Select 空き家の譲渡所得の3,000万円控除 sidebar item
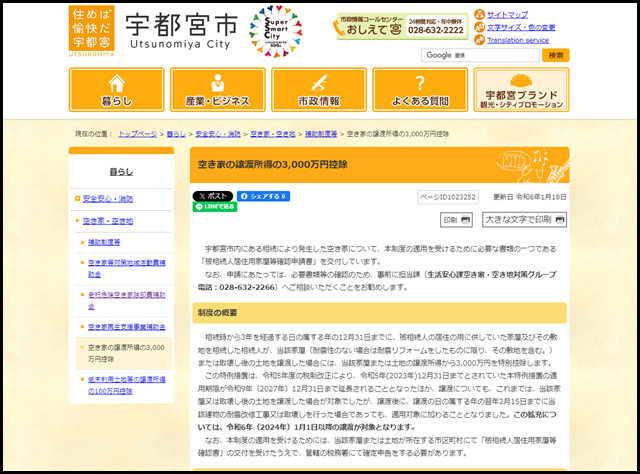This screenshot has height=474, width=640. tap(126, 353)
